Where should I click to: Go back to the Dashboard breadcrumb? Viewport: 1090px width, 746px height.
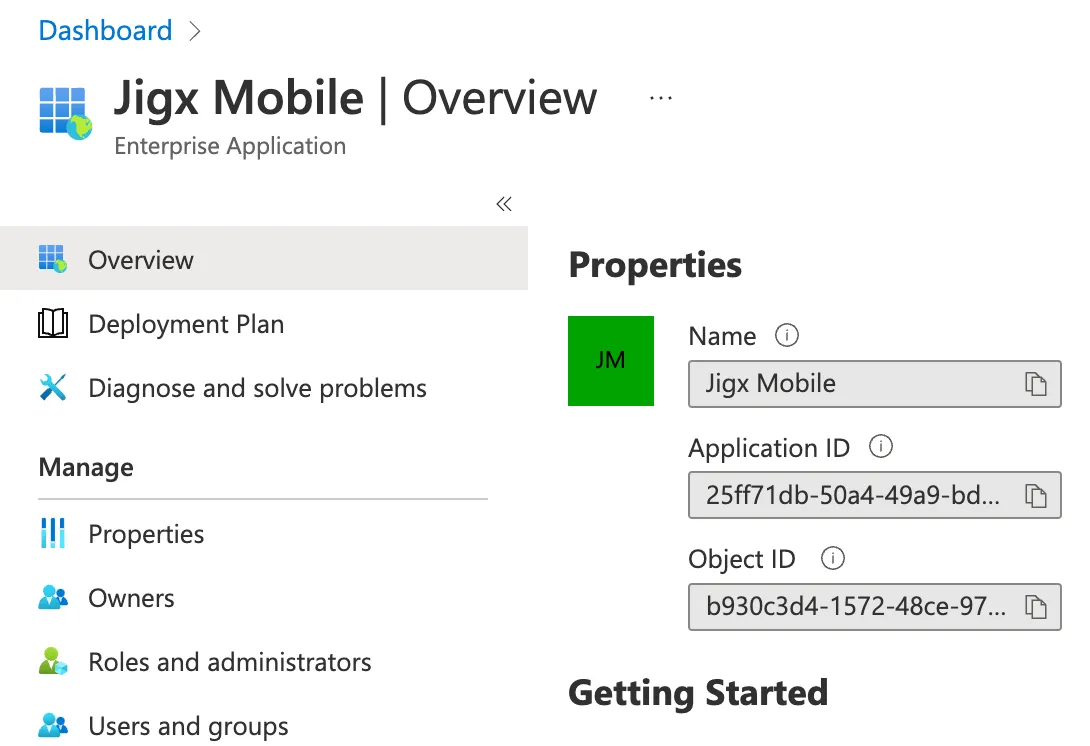click(105, 31)
